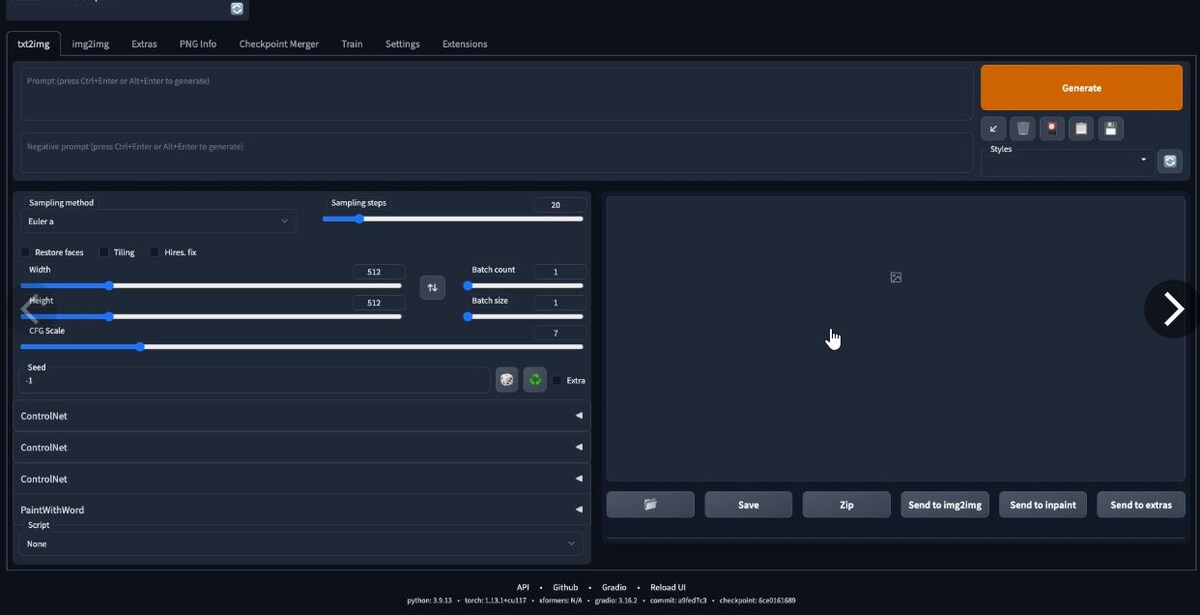
Task: Click Send to extras button
Action: pos(1141,505)
